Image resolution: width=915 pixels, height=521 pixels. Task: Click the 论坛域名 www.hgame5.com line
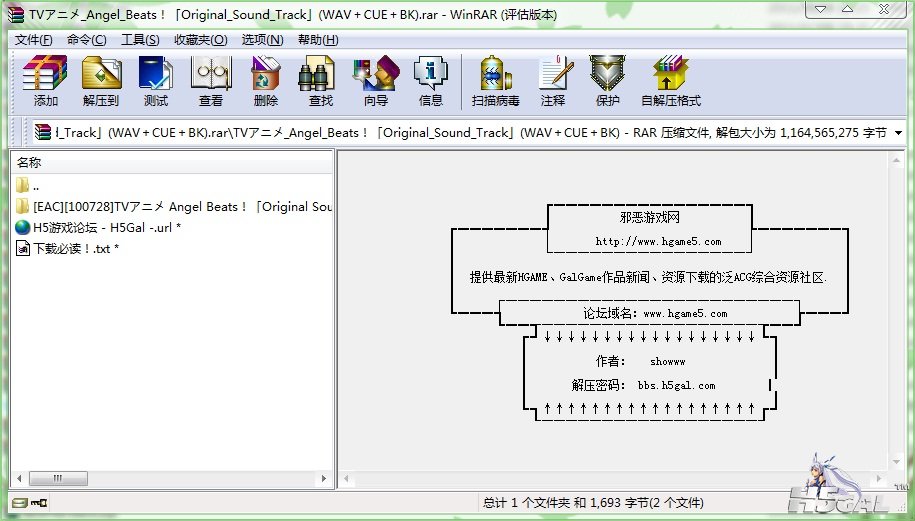click(655, 313)
